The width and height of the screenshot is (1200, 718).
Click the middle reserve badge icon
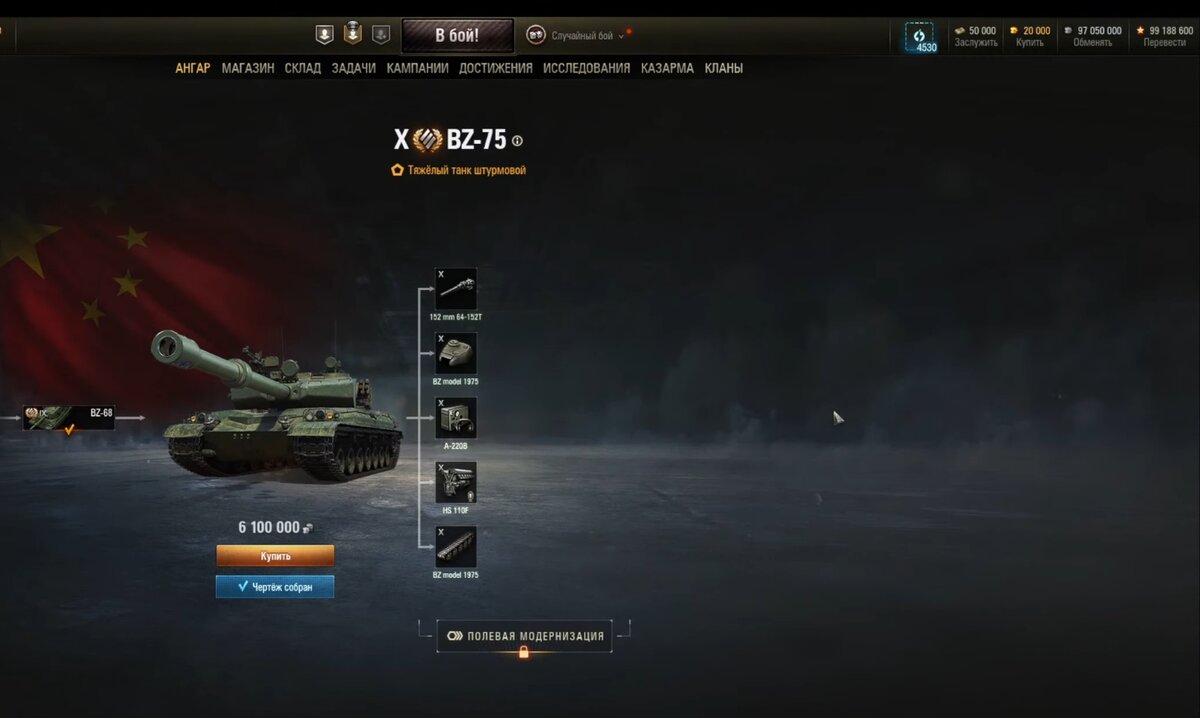tap(352, 34)
